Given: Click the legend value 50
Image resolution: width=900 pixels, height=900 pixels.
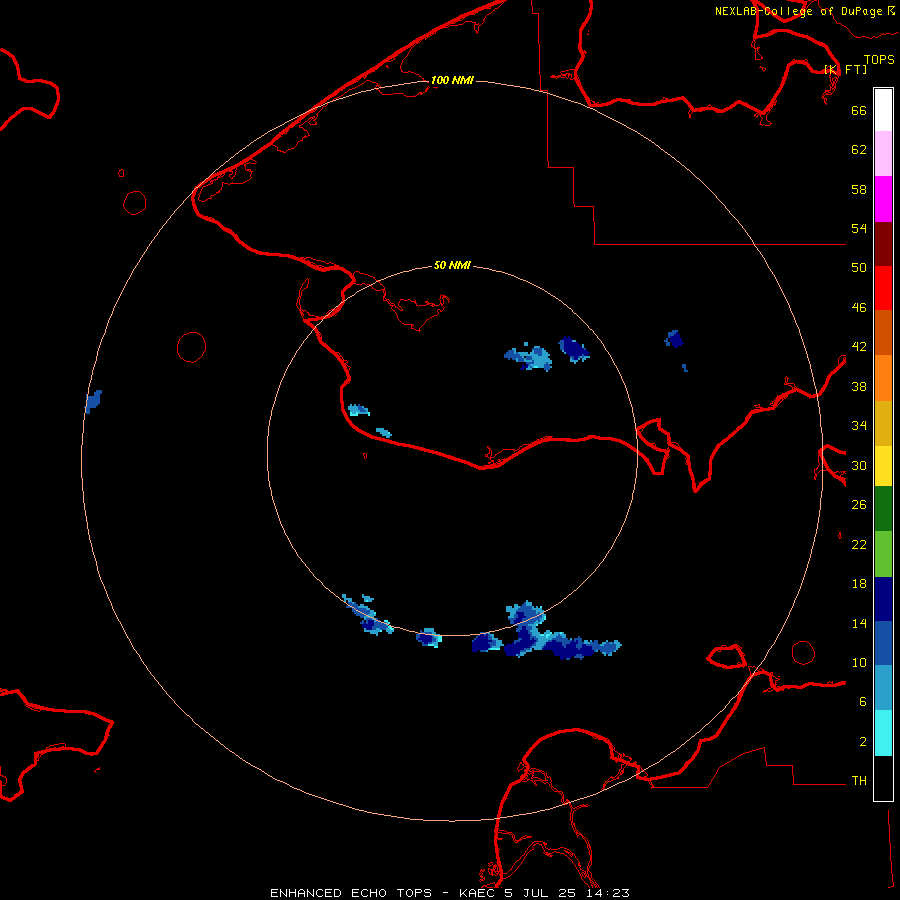Looking at the screenshot, I should 859,268.
